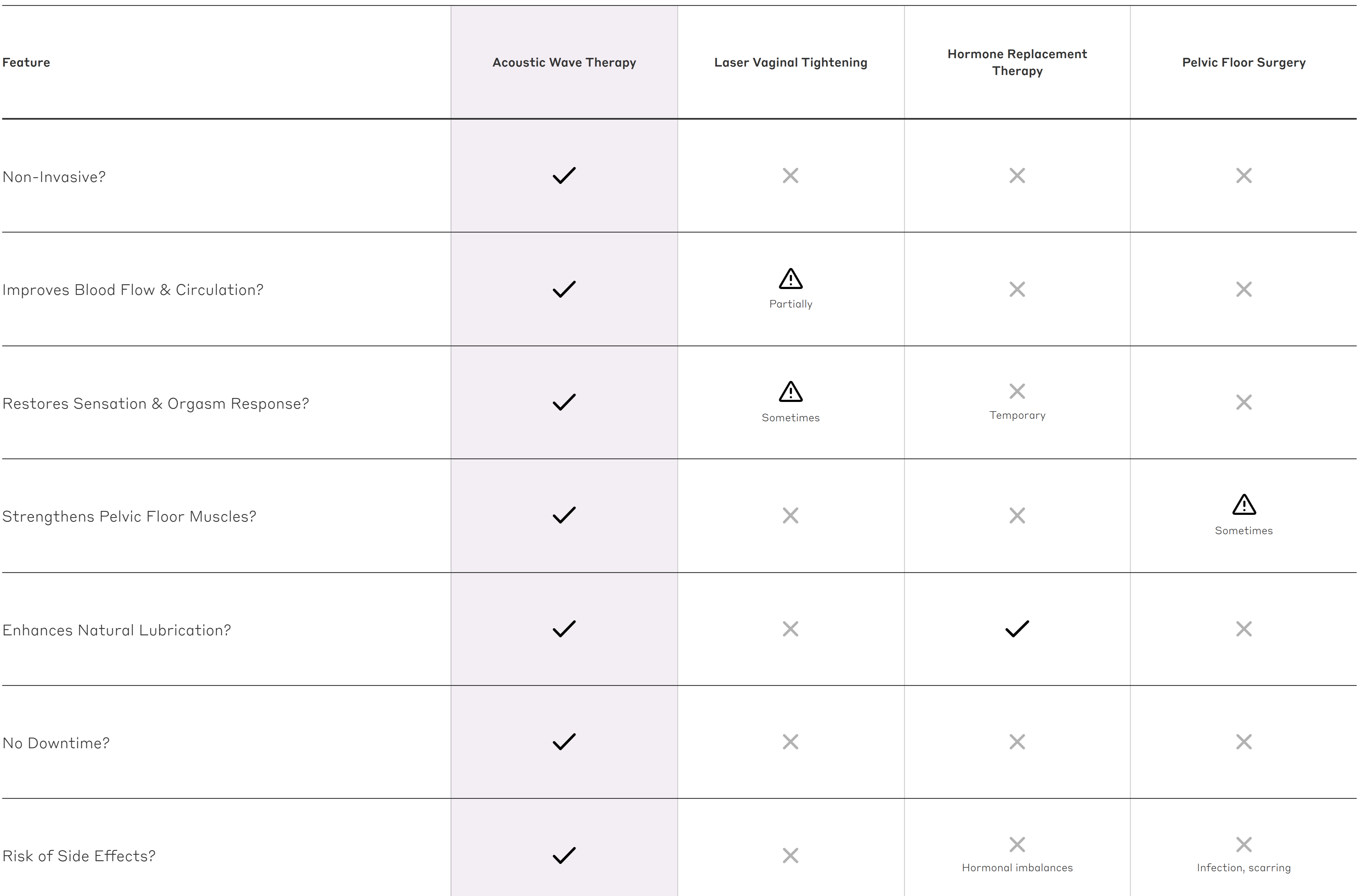Image resolution: width=1361 pixels, height=896 pixels.
Task: Click the X above Infection, scarring
Action: click(x=1244, y=845)
